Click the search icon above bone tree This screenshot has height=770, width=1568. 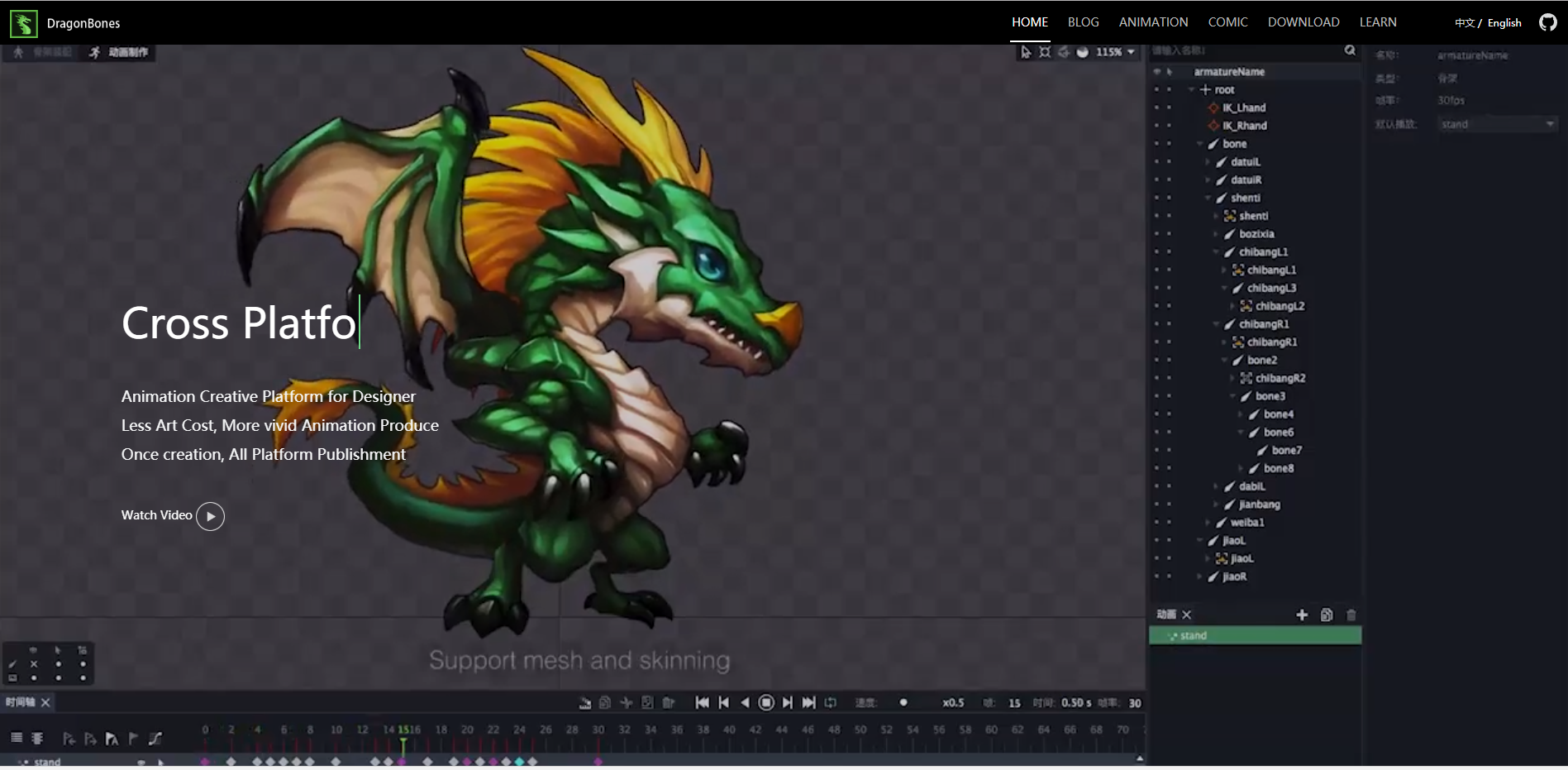point(1350,50)
